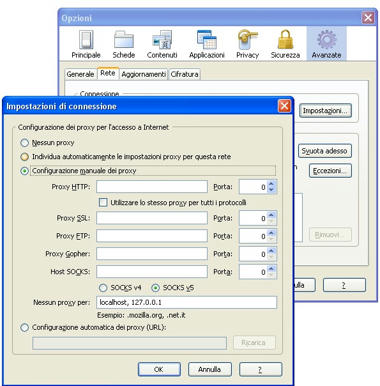Open help in the Opzioni window
The width and height of the screenshot is (380, 386).
coord(344,285)
